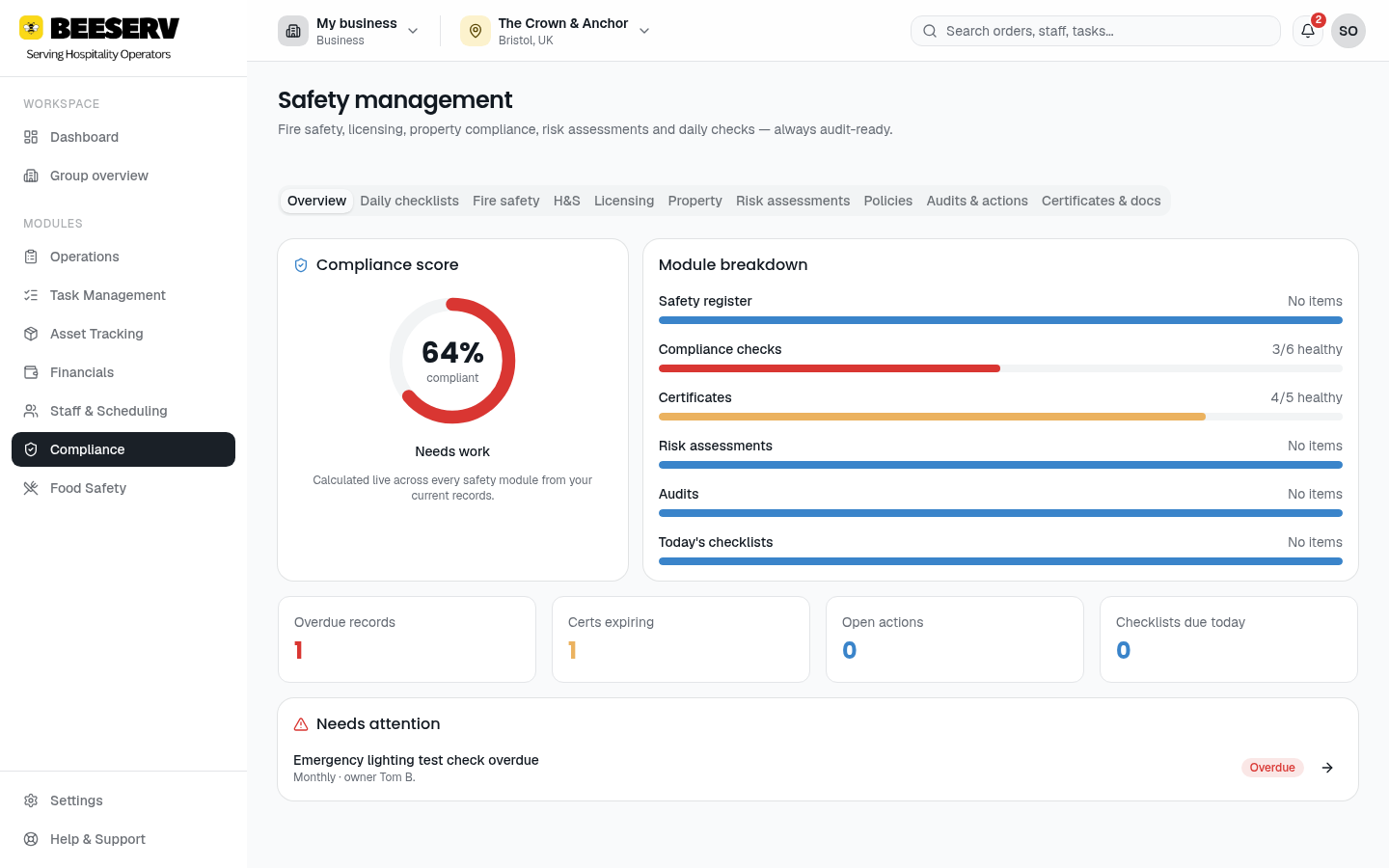1389x868 pixels.
Task: Switch to the Policies tab
Action: (x=888, y=201)
